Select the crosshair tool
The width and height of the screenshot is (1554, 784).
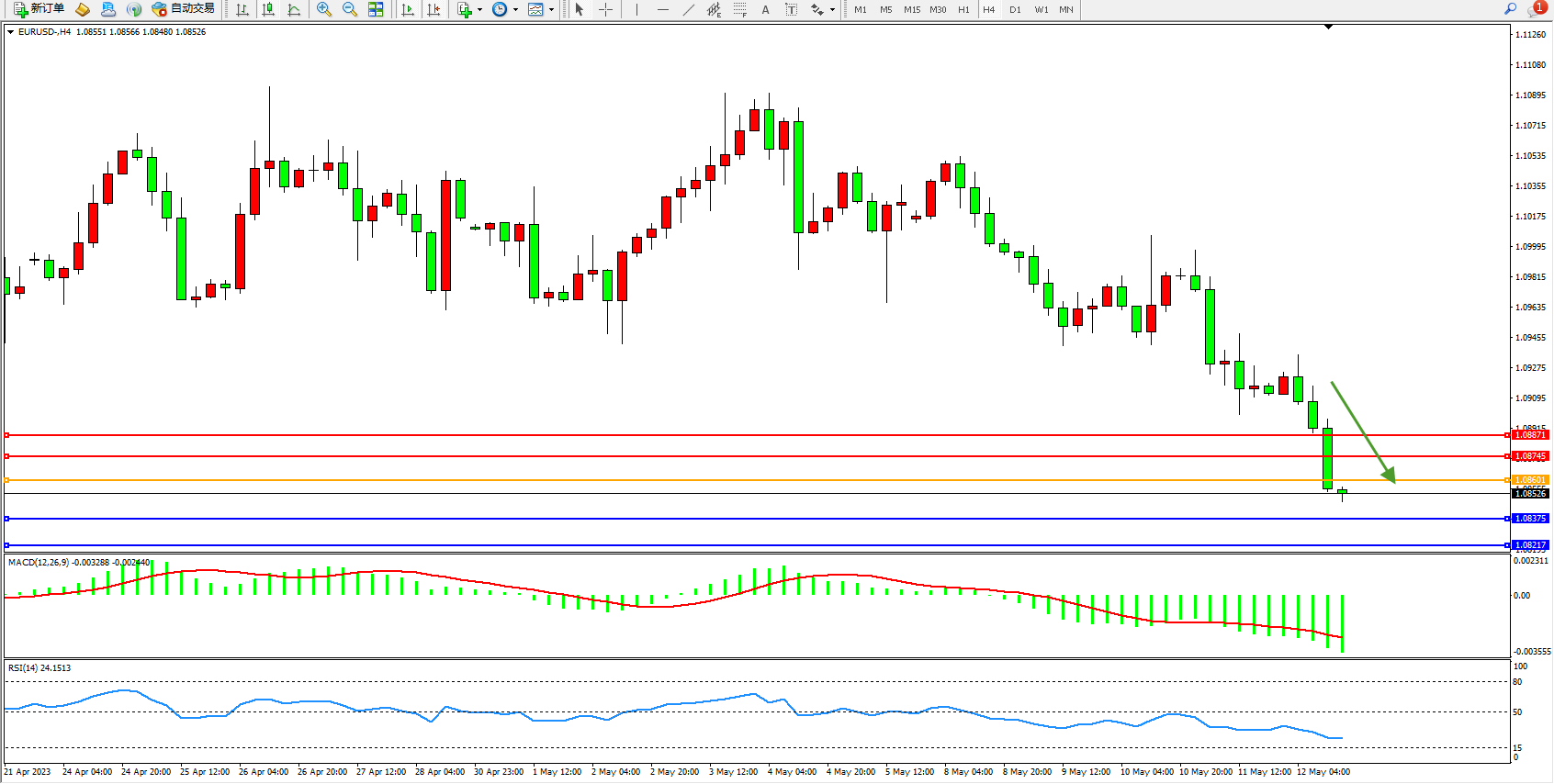tap(605, 9)
